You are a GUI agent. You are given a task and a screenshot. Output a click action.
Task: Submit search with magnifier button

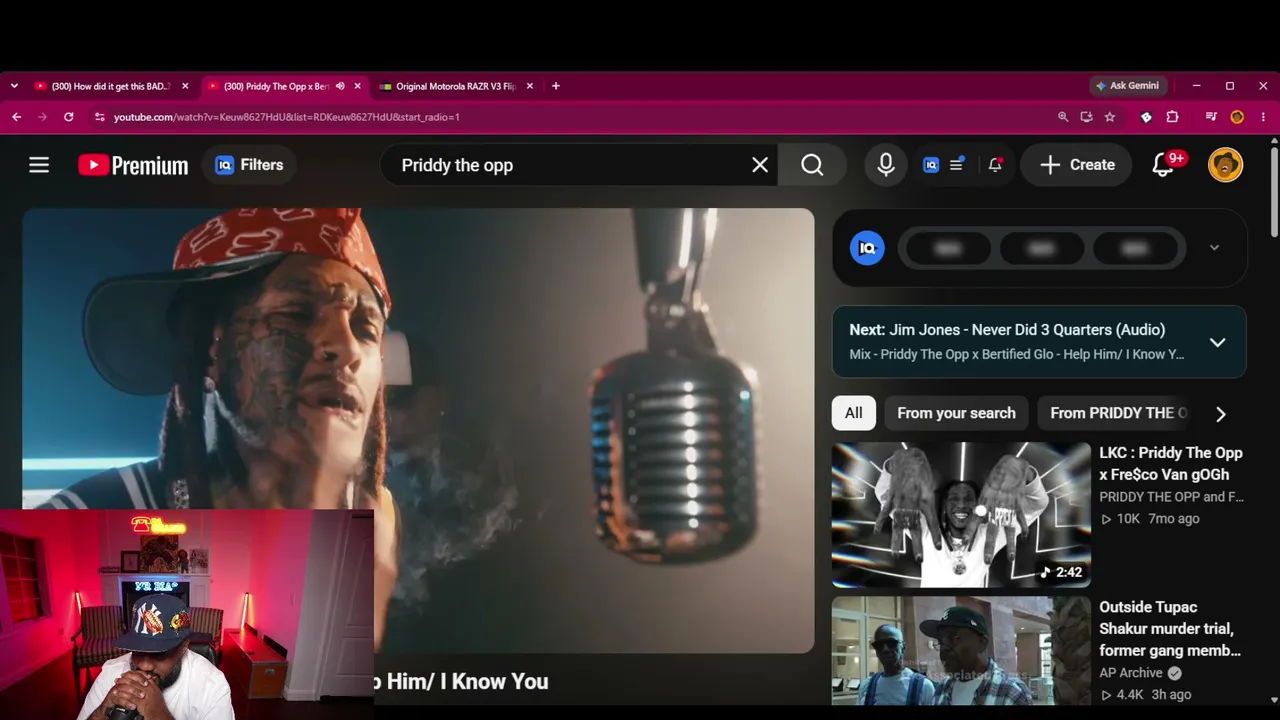[812, 165]
